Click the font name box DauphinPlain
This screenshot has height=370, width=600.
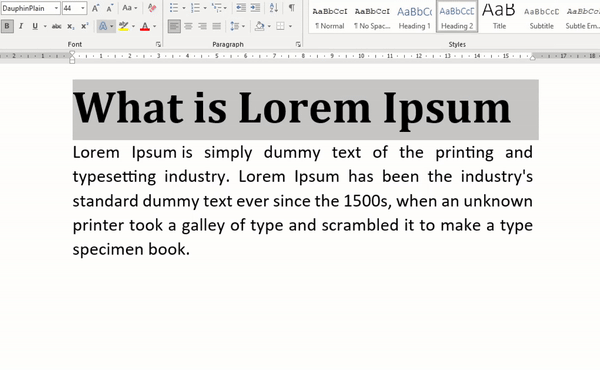[x=27, y=8]
